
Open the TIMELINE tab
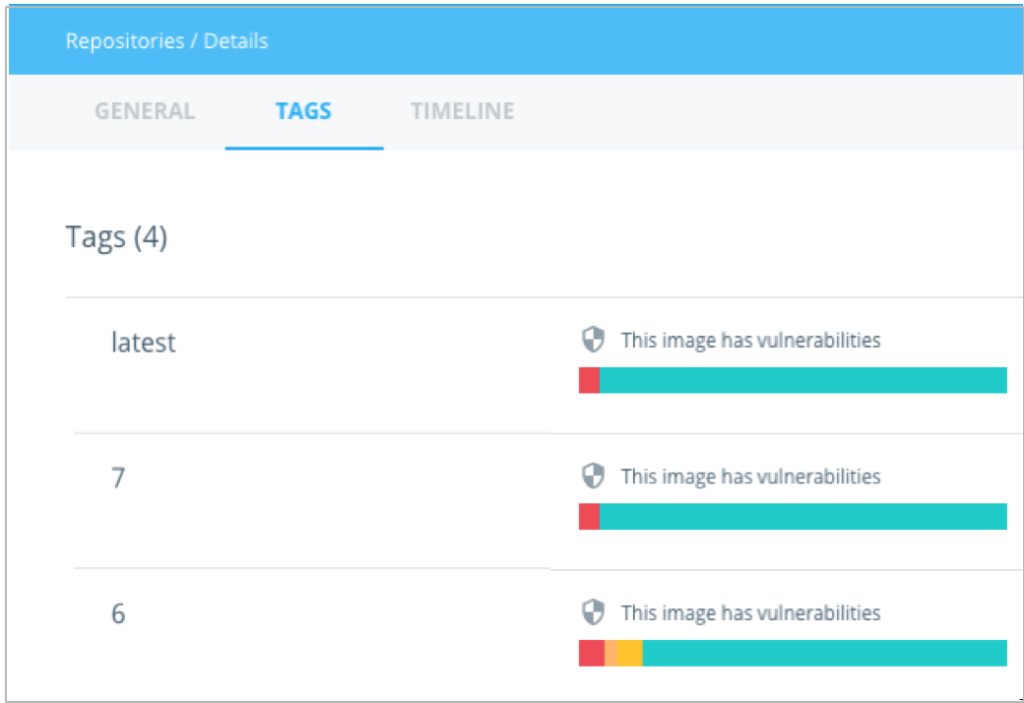[x=462, y=111]
